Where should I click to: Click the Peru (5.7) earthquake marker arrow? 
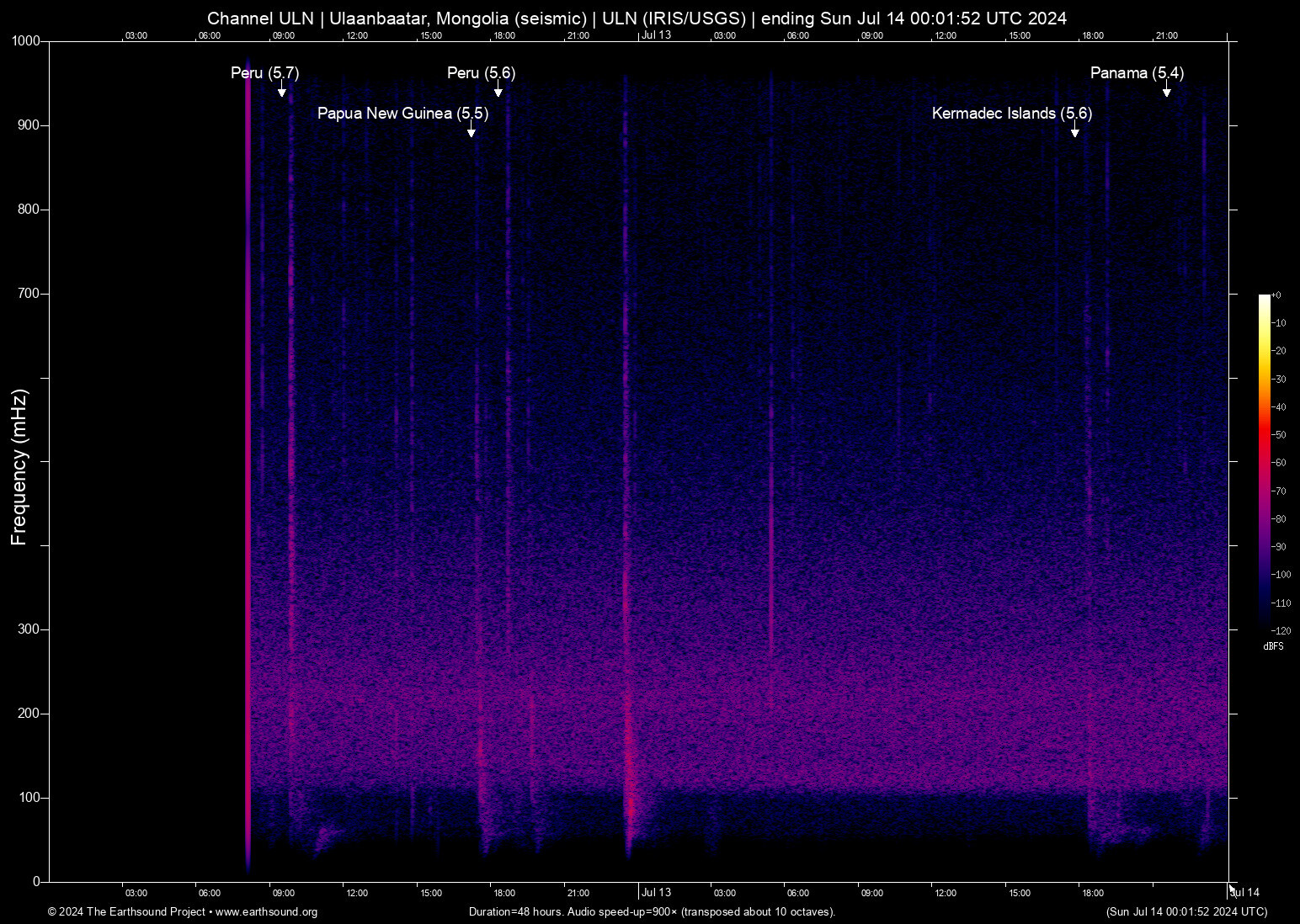(283, 90)
